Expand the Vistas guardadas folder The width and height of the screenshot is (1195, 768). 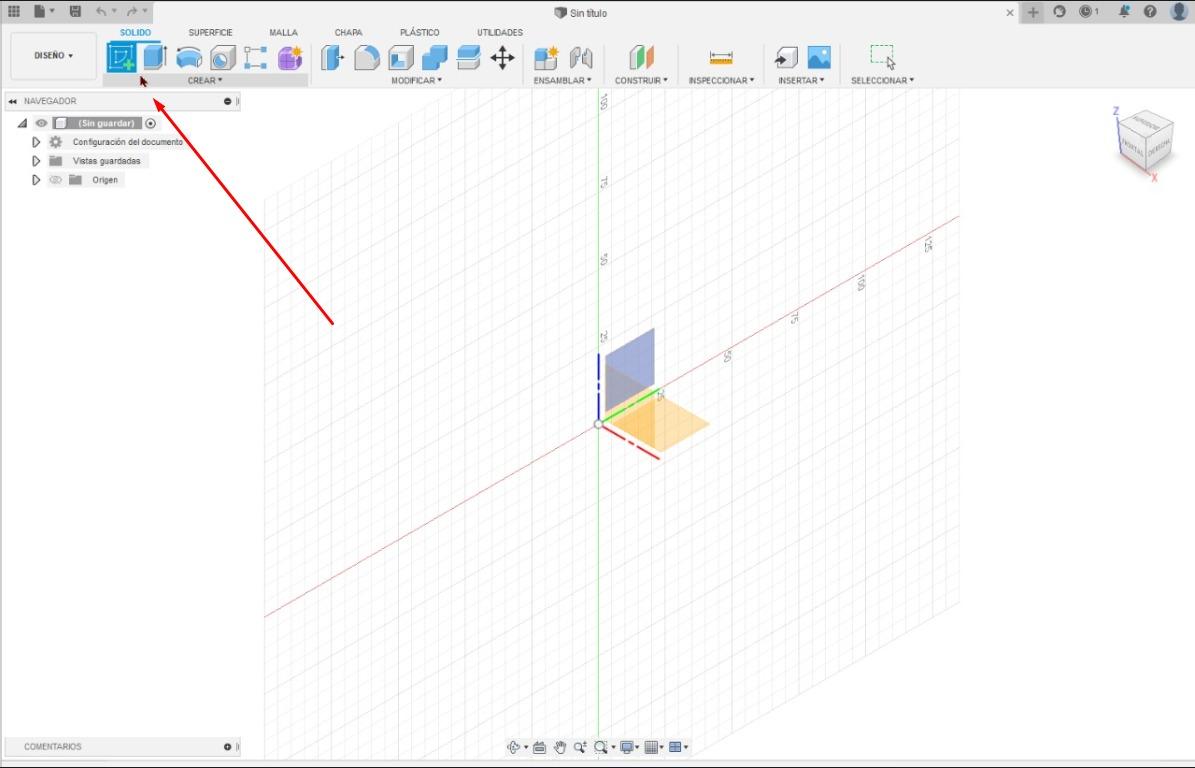[36, 161]
